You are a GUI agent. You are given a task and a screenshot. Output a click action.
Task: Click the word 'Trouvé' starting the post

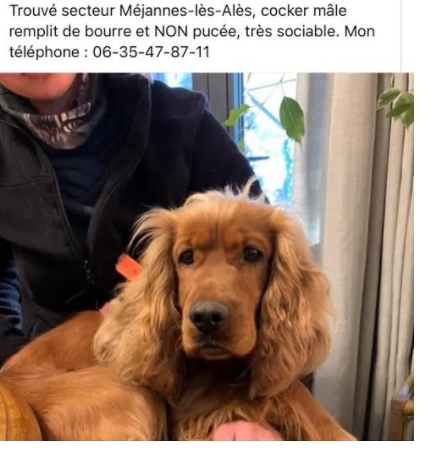coord(33,11)
